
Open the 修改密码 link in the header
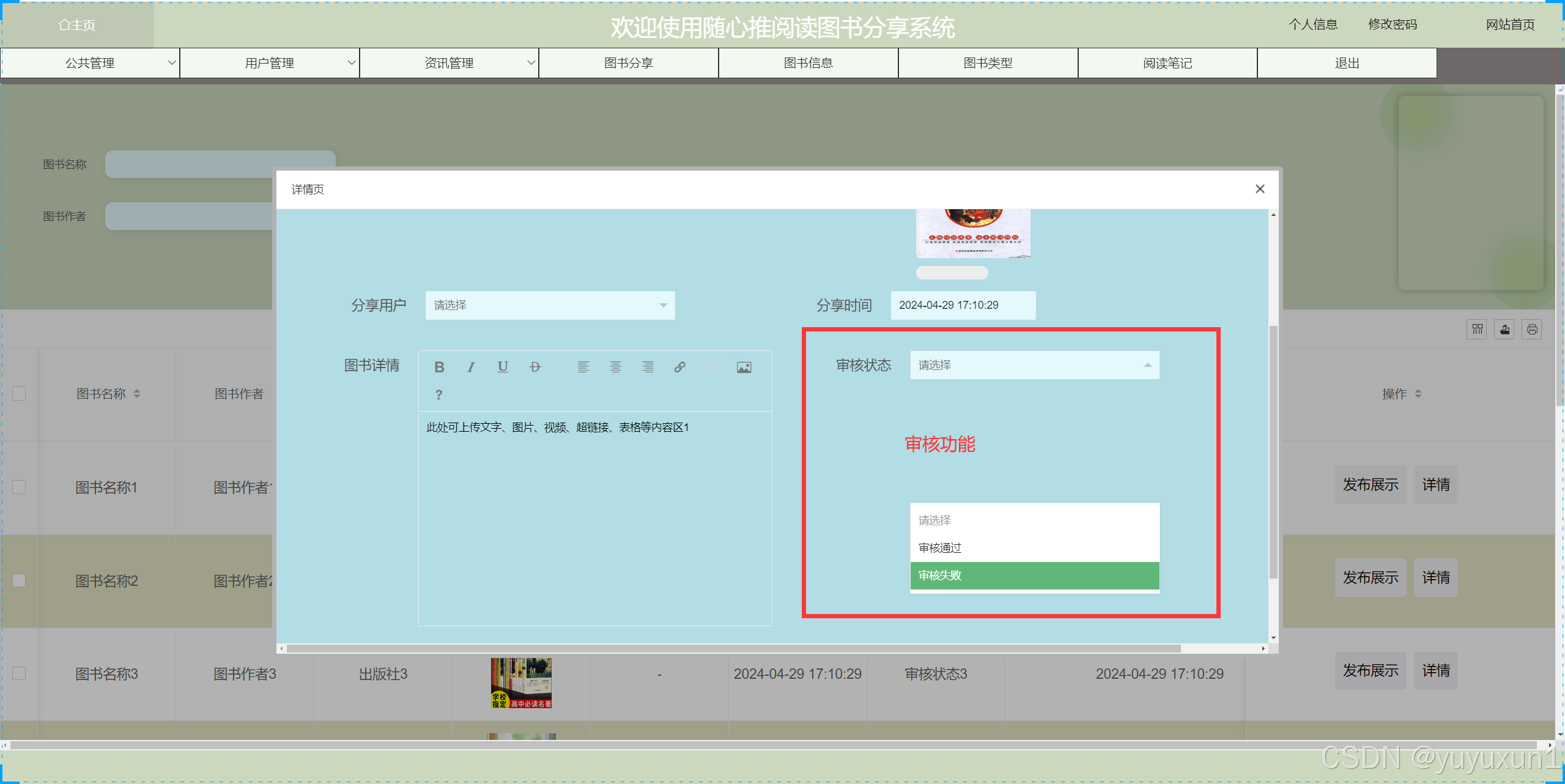[x=1392, y=24]
